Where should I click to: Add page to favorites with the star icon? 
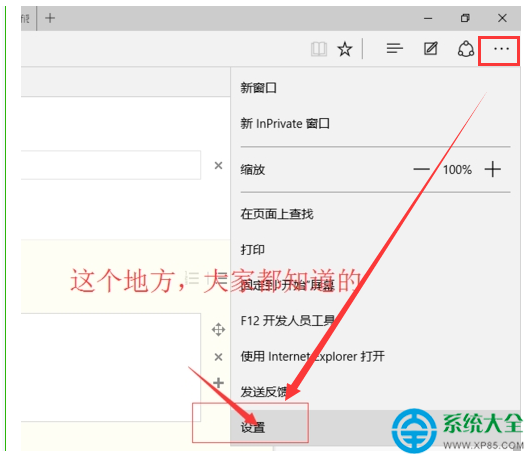click(x=345, y=49)
